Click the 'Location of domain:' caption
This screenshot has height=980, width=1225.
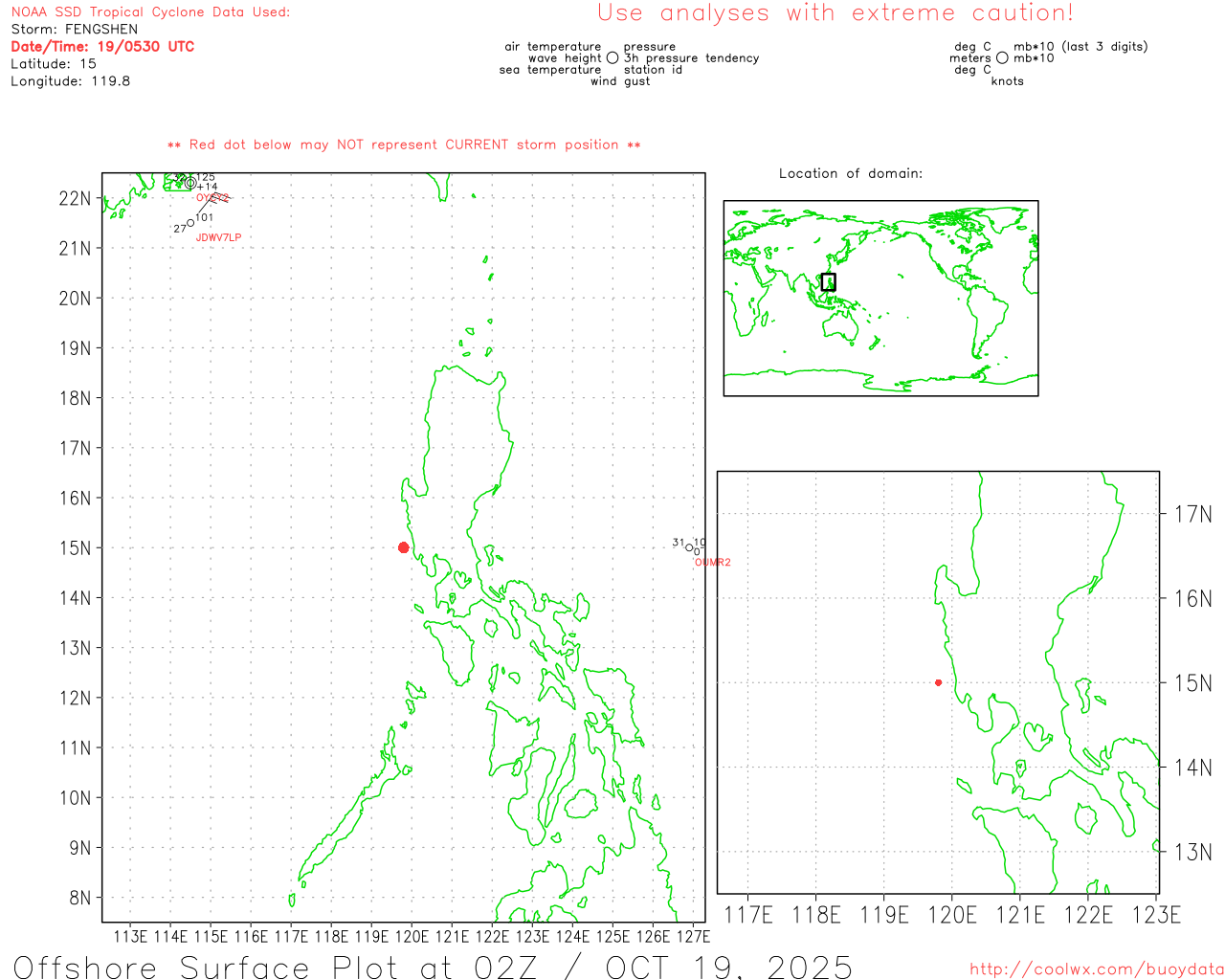point(850,173)
